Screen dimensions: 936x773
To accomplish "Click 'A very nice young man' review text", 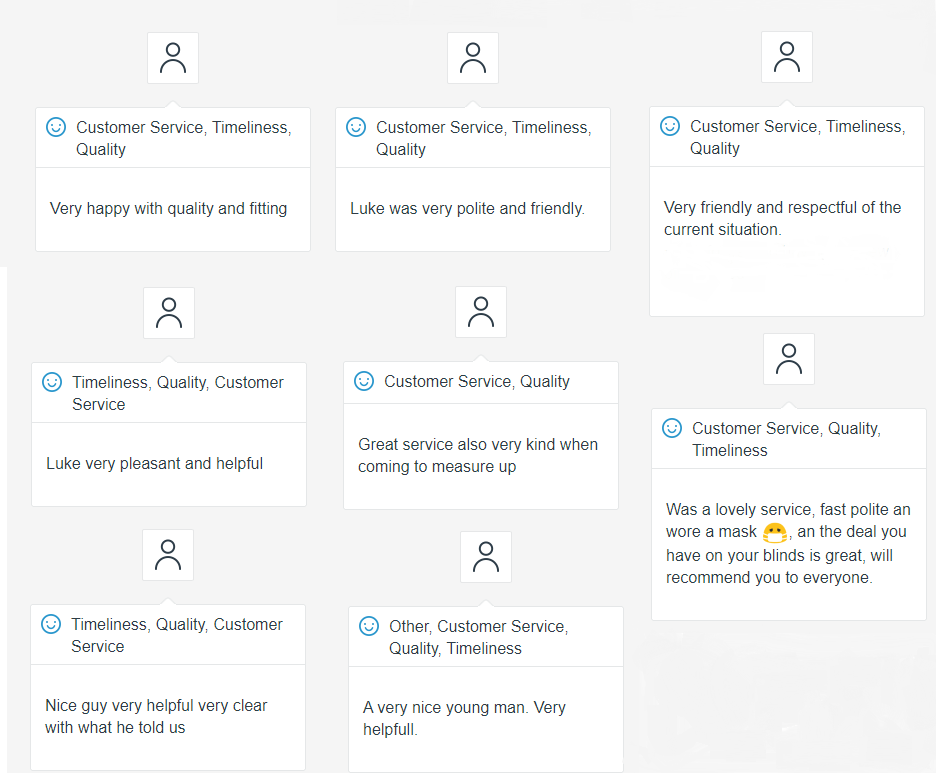I will pyautogui.click(x=464, y=718).
